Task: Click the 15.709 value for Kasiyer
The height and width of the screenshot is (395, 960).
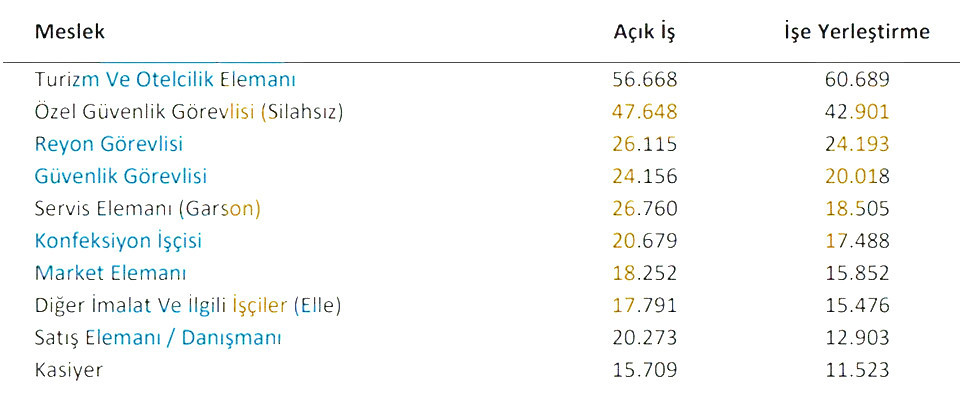Action: [x=645, y=371]
